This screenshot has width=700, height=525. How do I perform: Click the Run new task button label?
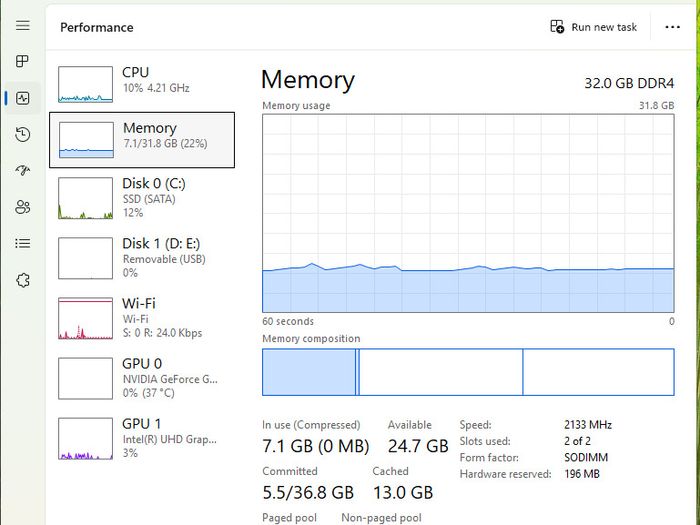[x=604, y=27]
